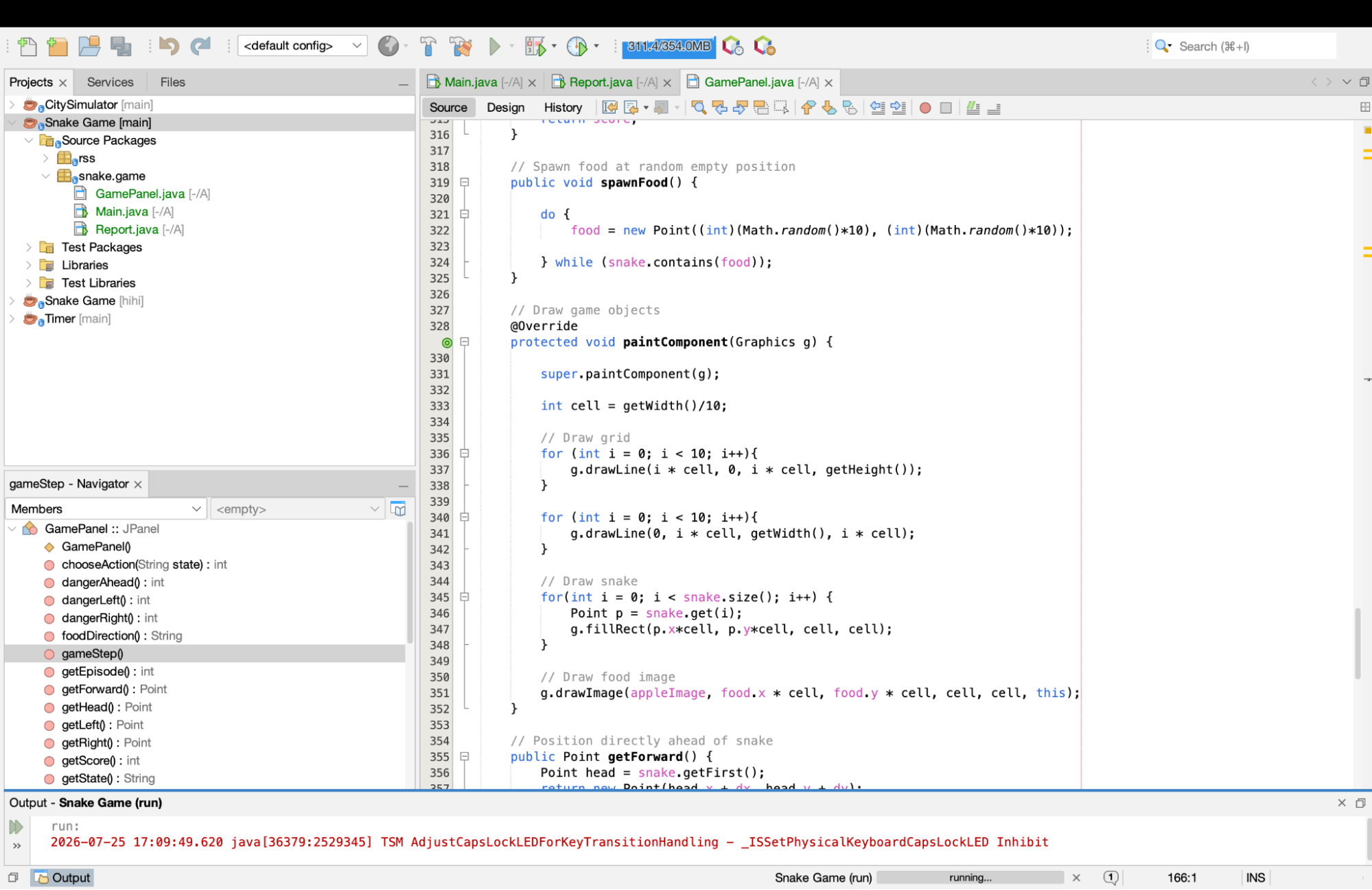Click the Debug Project icon

point(535,46)
